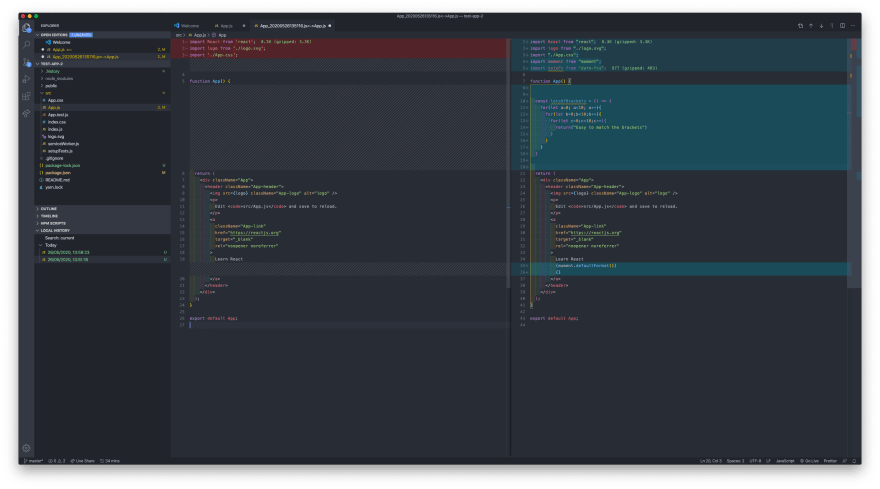Click the open changes icon in the diff toolbar

800,26
